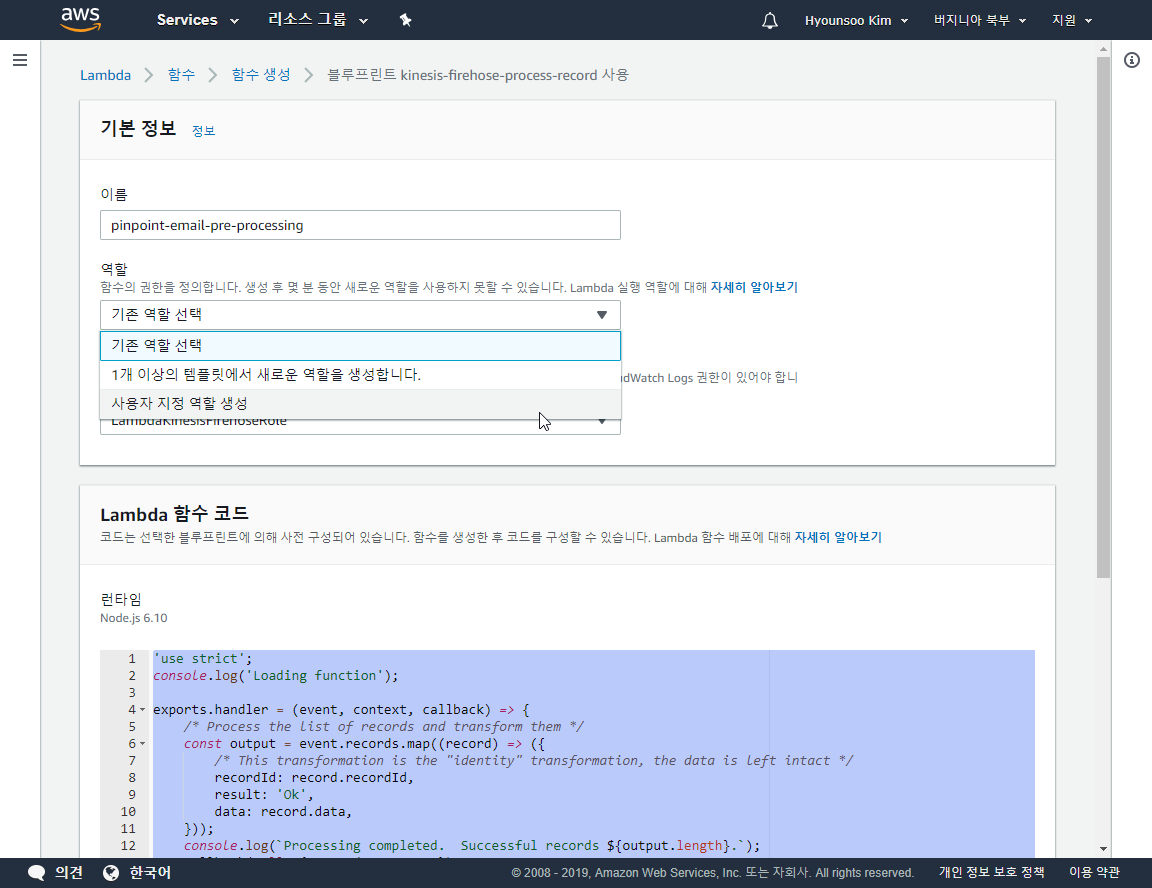Go to 함수 breadcrumb link
Screen dimensions: 1152x888
[x=181, y=75]
